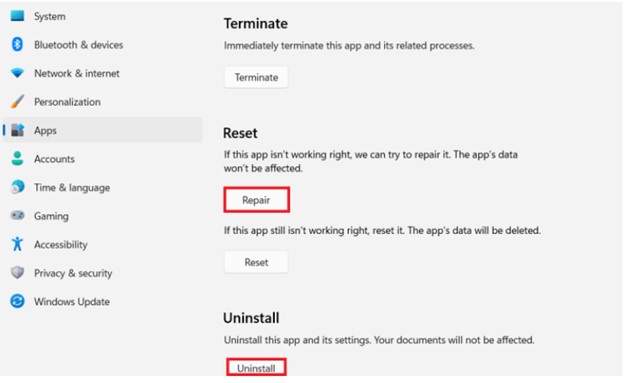
Task: Click the Windows Update refresh icon
Action: (17, 301)
